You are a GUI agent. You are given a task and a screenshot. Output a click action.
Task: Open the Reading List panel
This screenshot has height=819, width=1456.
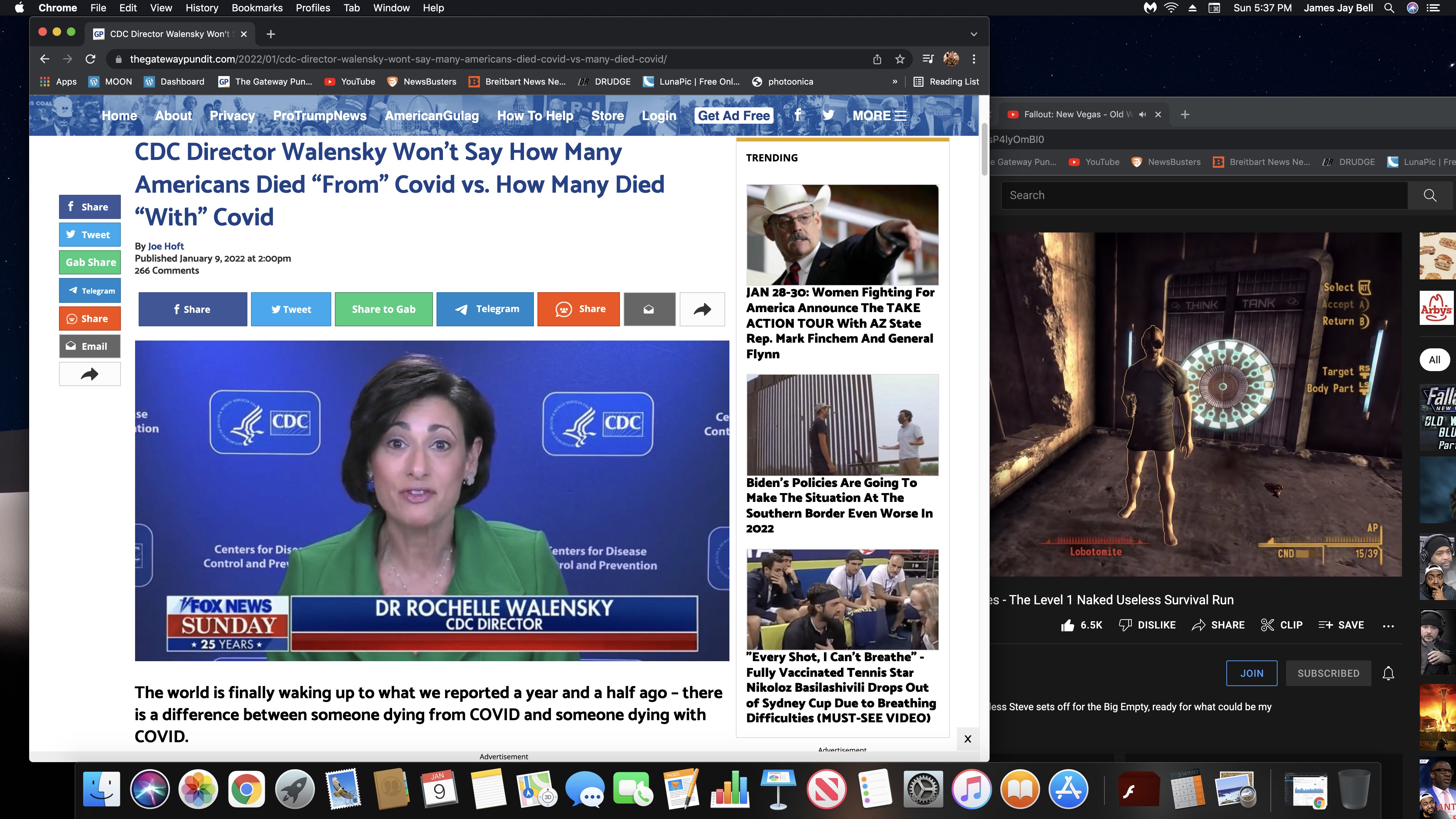point(946,81)
